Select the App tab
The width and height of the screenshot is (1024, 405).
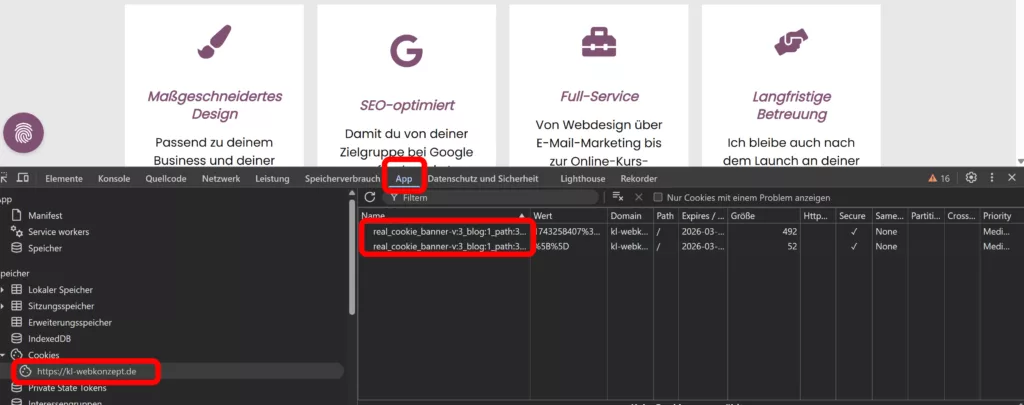[404, 178]
